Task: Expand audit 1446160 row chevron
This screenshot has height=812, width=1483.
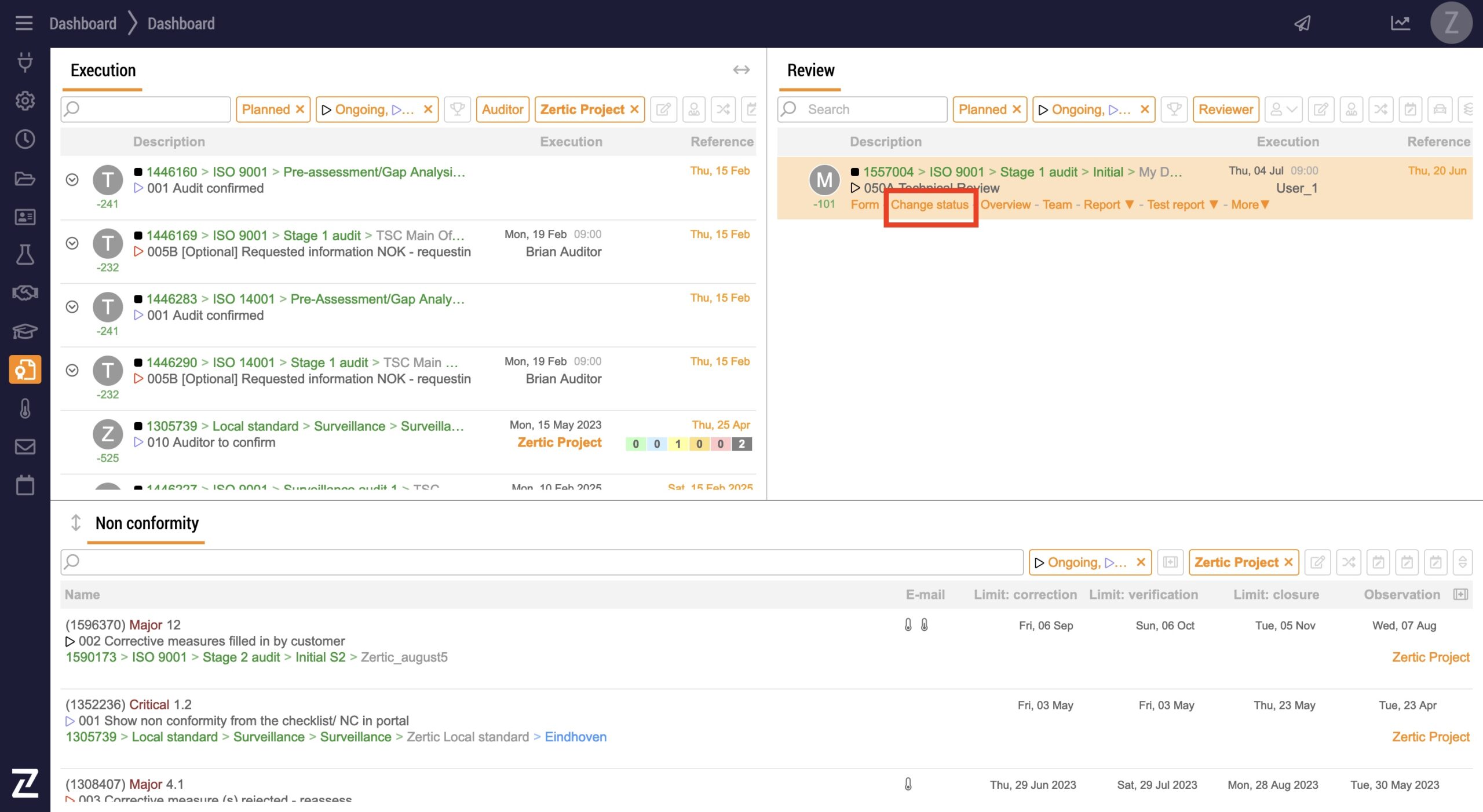Action: [x=72, y=180]
